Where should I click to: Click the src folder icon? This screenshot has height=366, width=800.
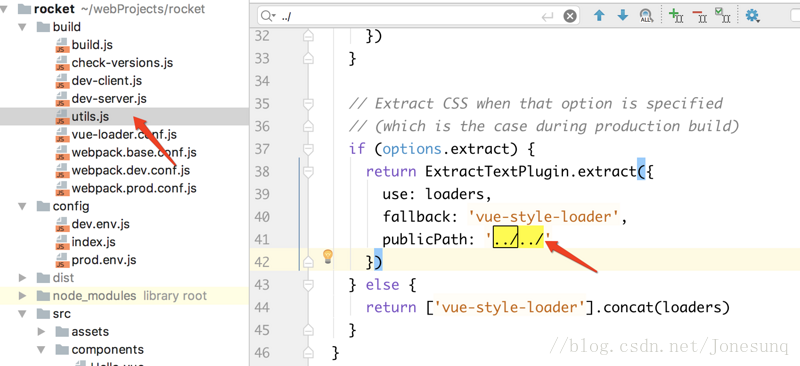click(x=43, y=313)
